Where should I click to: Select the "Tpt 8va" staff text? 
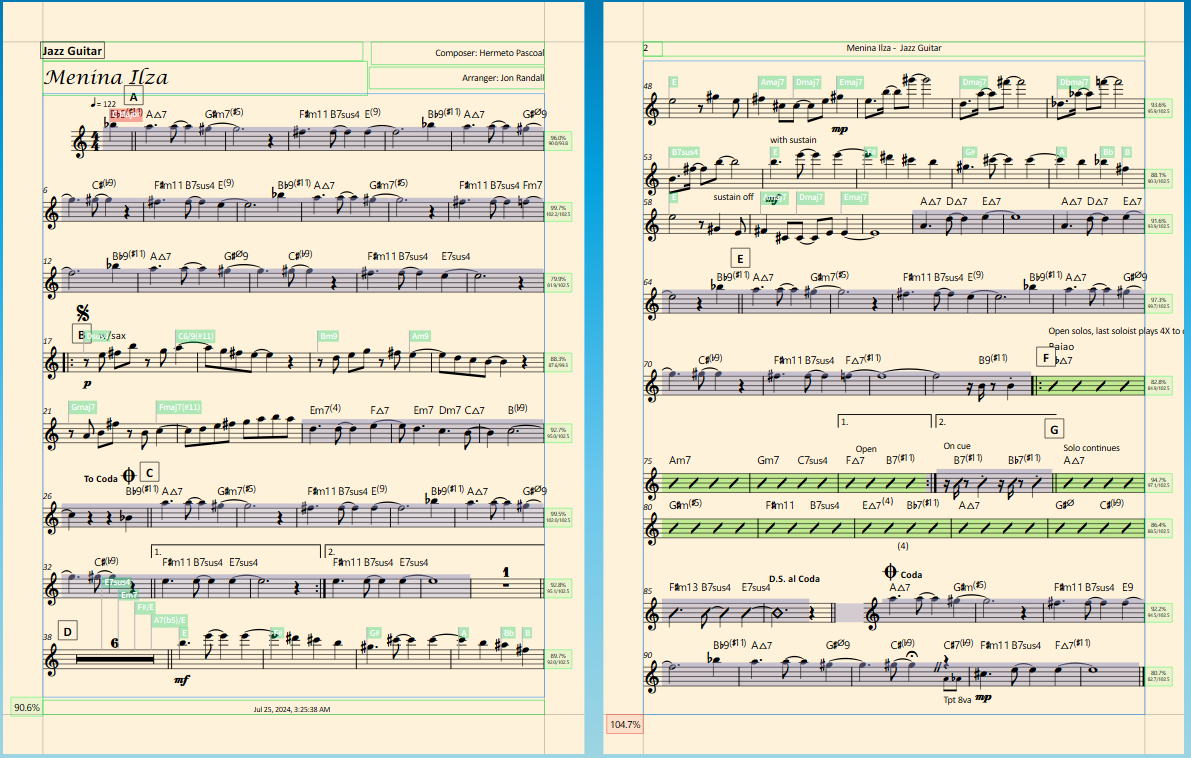point(957,700)
